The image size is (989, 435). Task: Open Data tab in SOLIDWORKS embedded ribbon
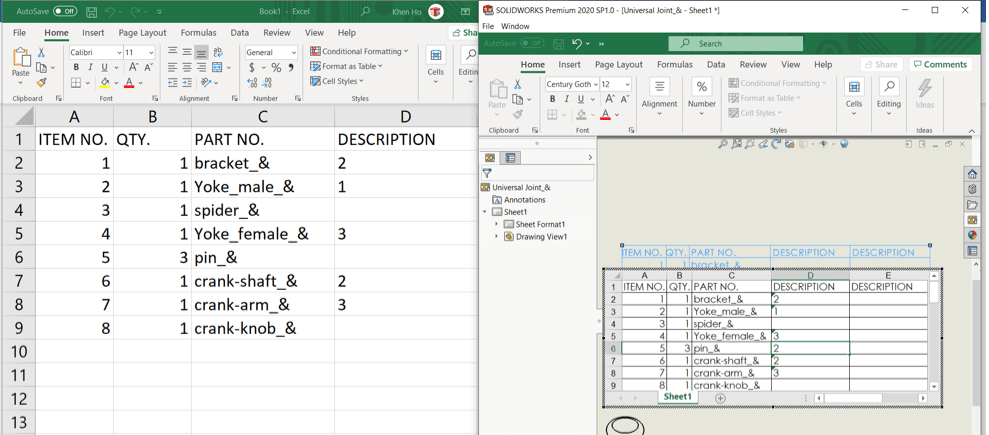(716, 64)
